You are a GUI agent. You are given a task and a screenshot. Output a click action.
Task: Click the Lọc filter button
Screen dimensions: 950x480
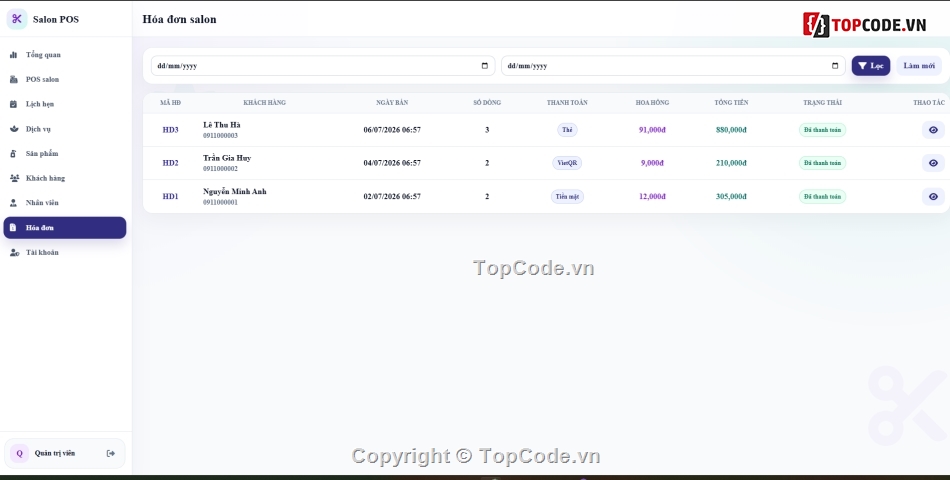(x=871, y=65)
